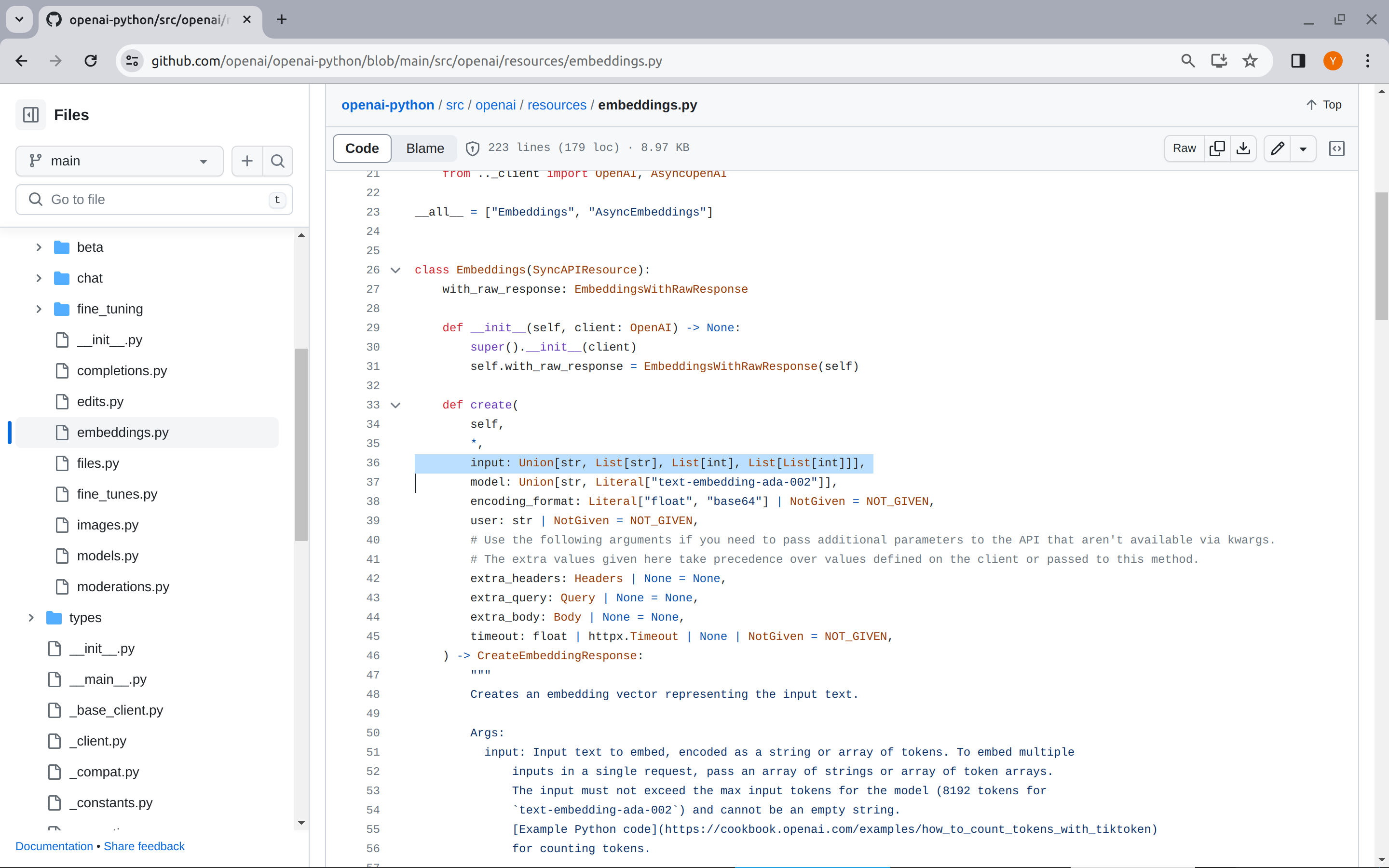Copy raw file contents icon
The width and height of the screenshot is (1389, 868).
(1217, 149)
